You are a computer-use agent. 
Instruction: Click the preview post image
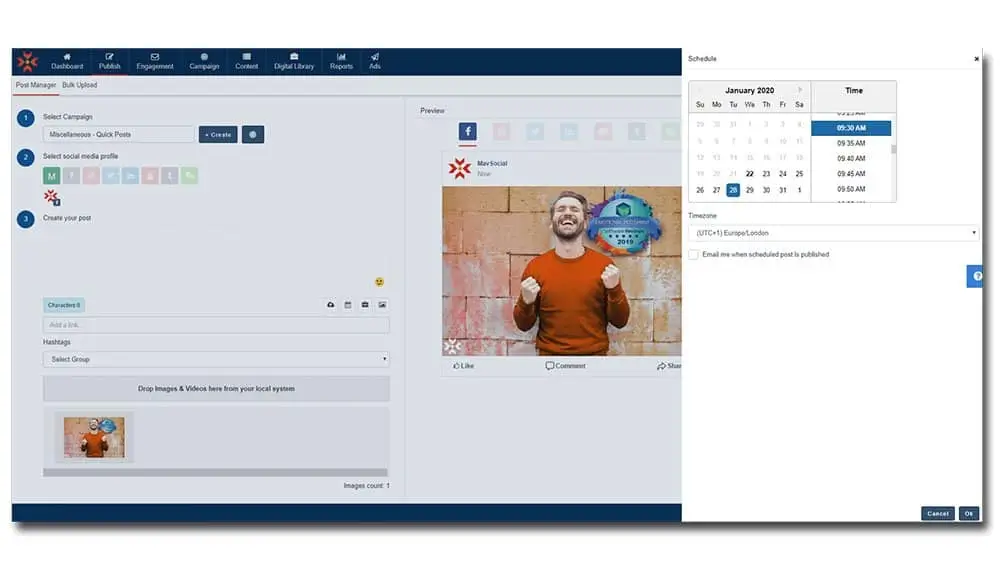[x=562, y=271]
